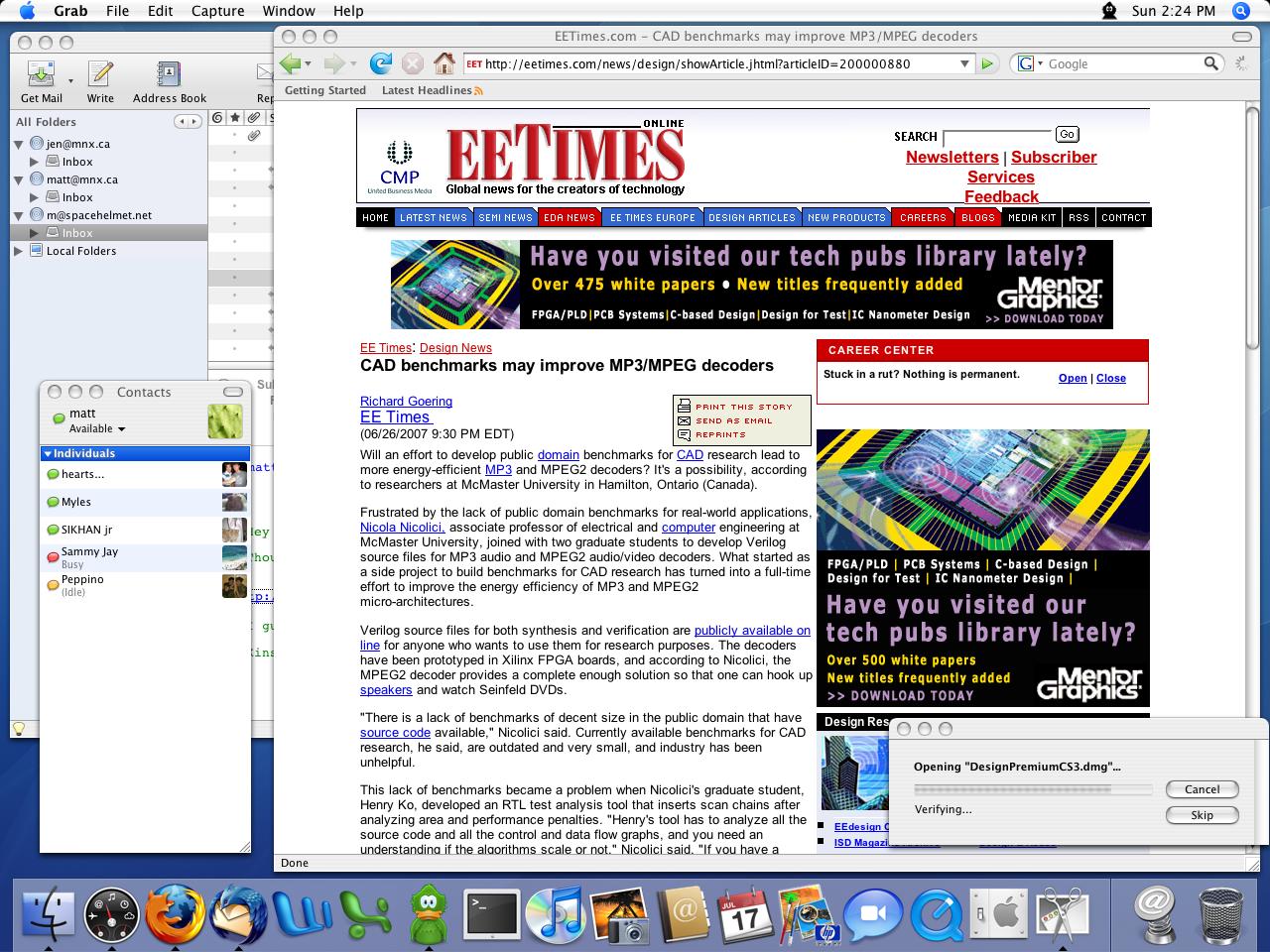The width and height of the screenshot is (1270, 952).
Task: Click the Firefox Reload button
Action: (x=380, y=63)
